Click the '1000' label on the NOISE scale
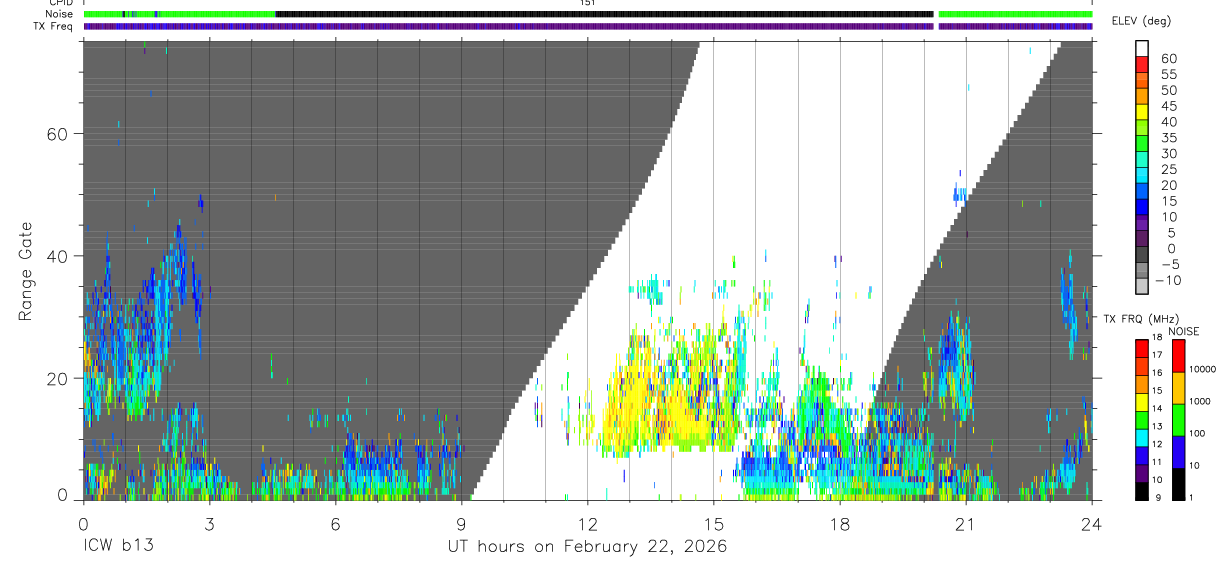1228x567 pixels. click(x=1202, y=401)
